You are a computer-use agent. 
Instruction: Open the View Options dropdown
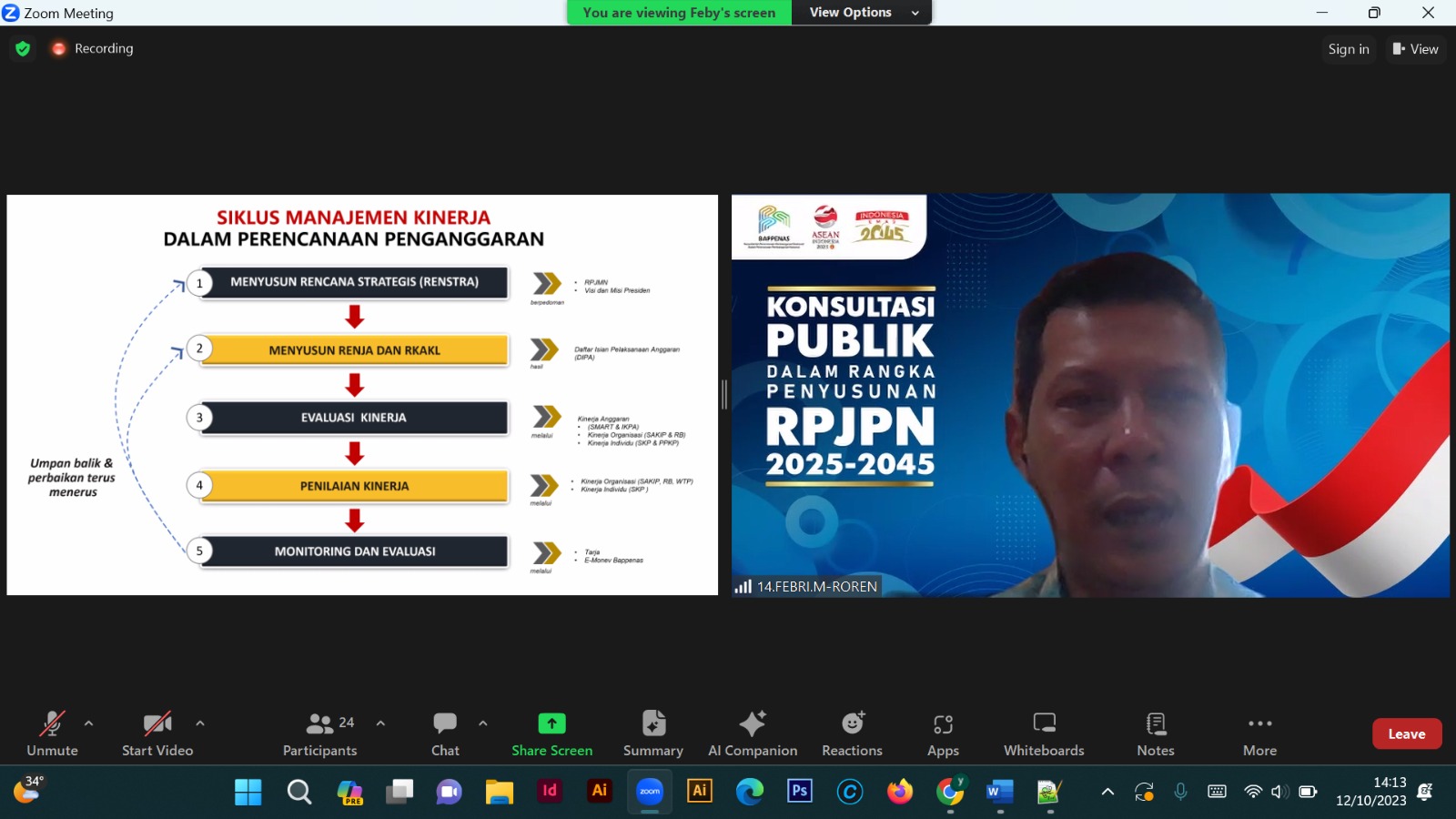862,13
